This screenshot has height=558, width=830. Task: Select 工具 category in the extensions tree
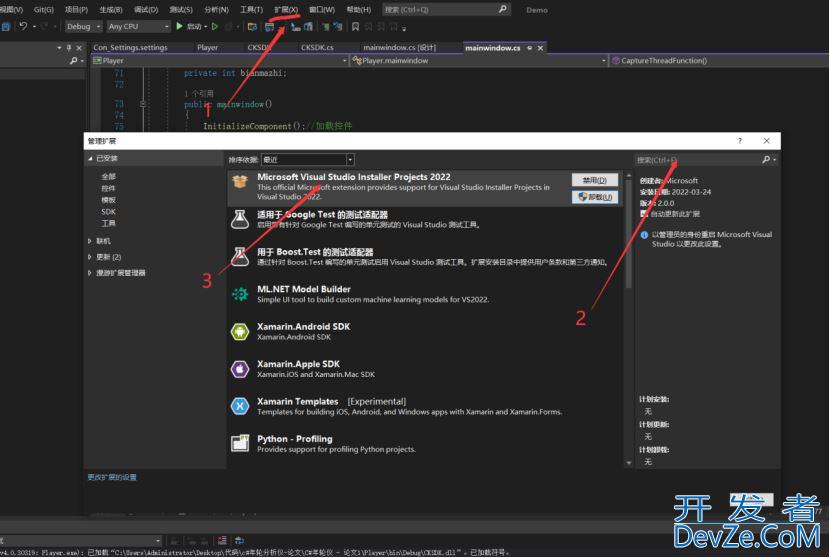109,223
